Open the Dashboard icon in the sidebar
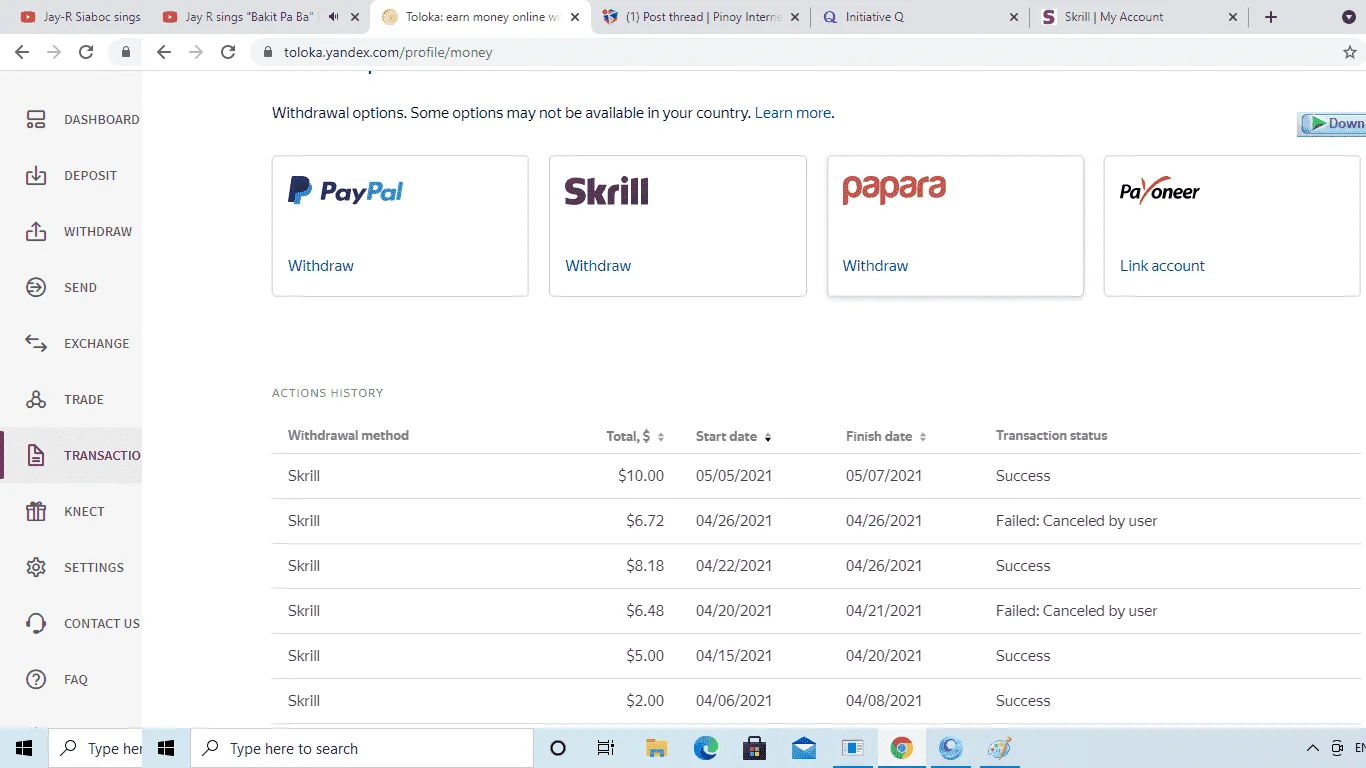 pyautogui.click(x=36, y=120)
